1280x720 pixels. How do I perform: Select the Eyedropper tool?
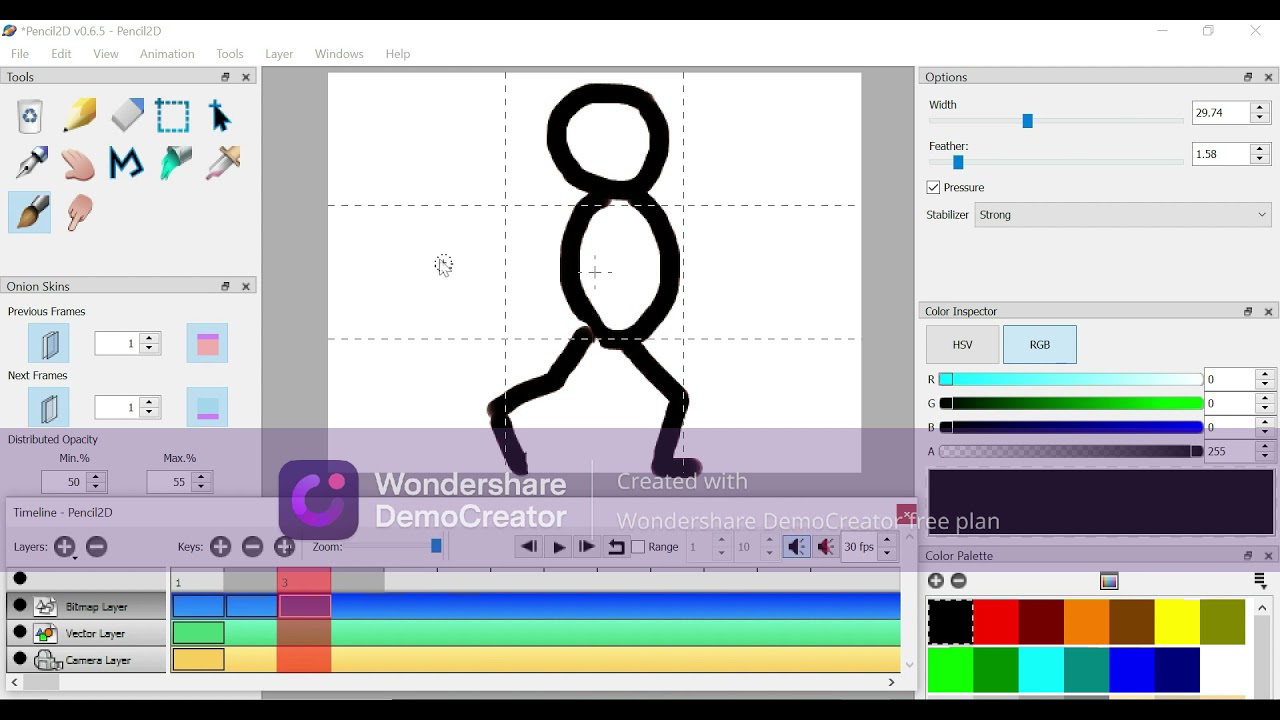tap(222, 163)
